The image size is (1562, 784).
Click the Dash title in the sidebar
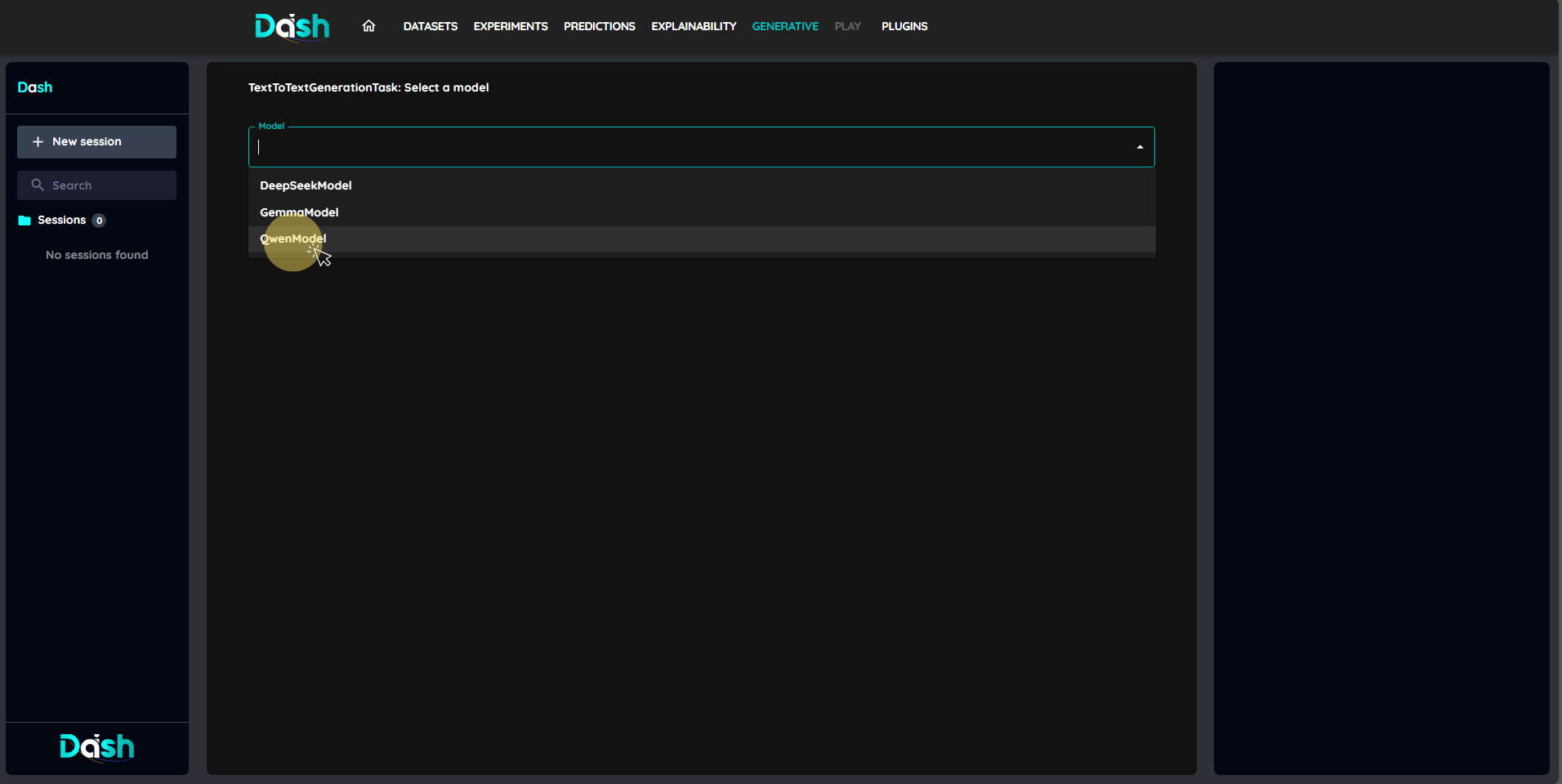pyautogui.click(x=35, y=87)
